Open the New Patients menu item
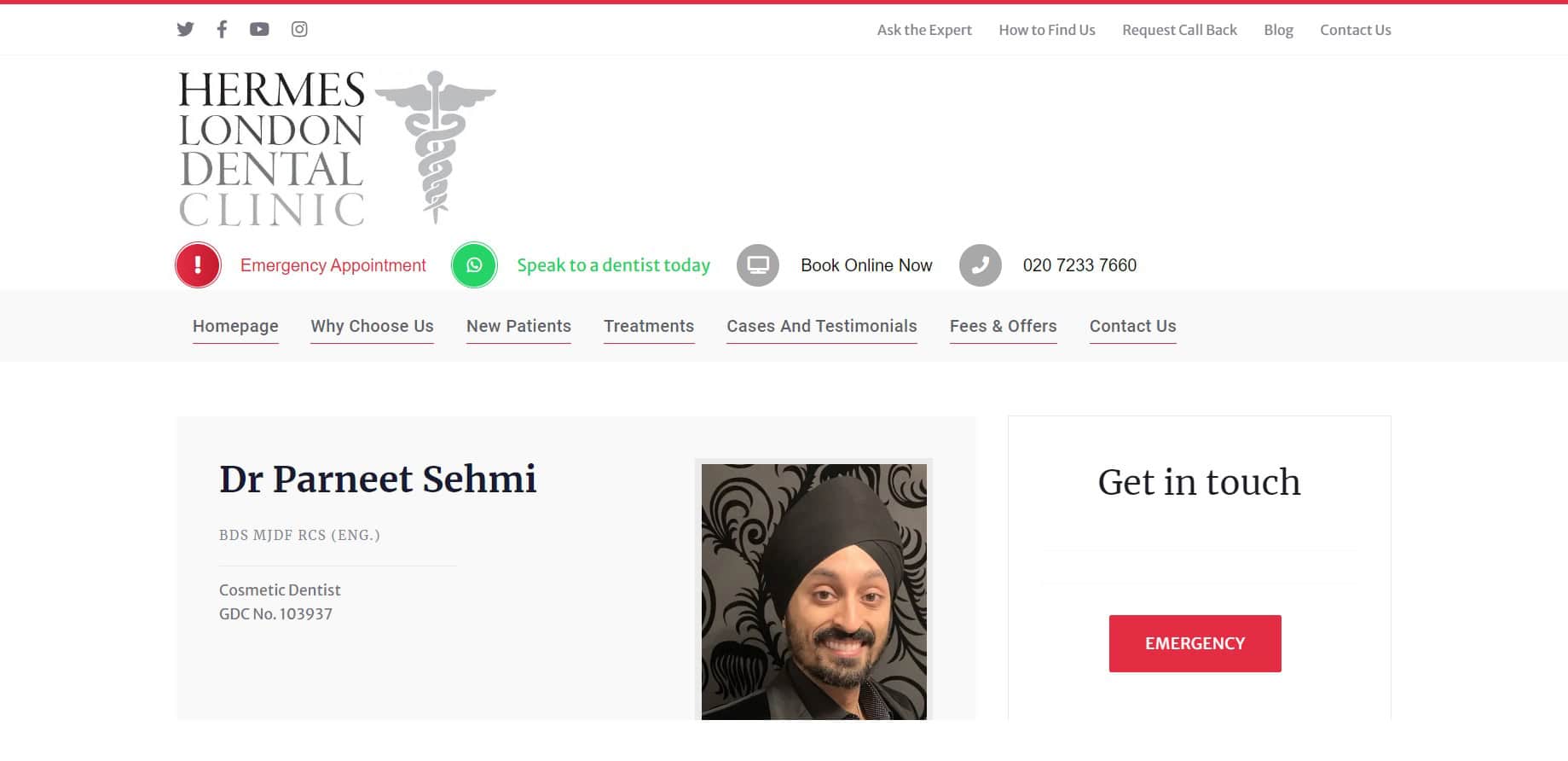 point(518,326)
